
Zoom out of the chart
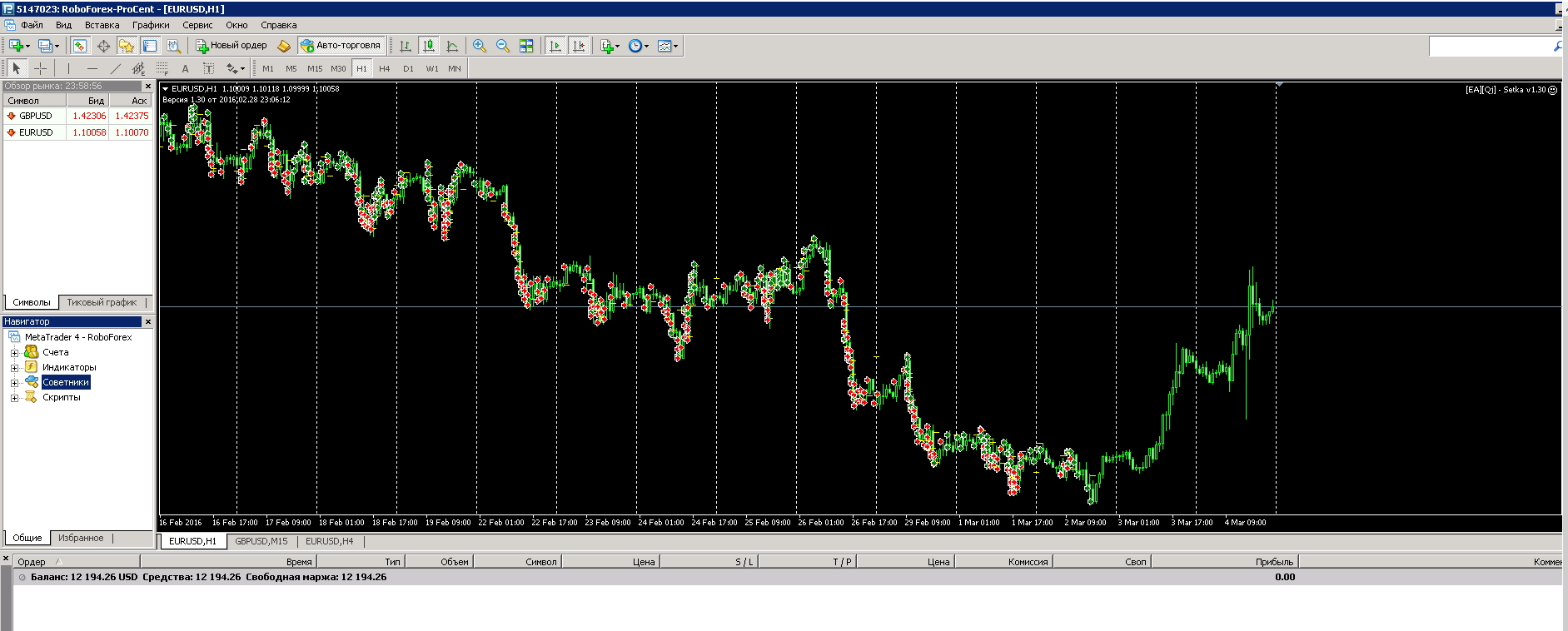point(503,46)
